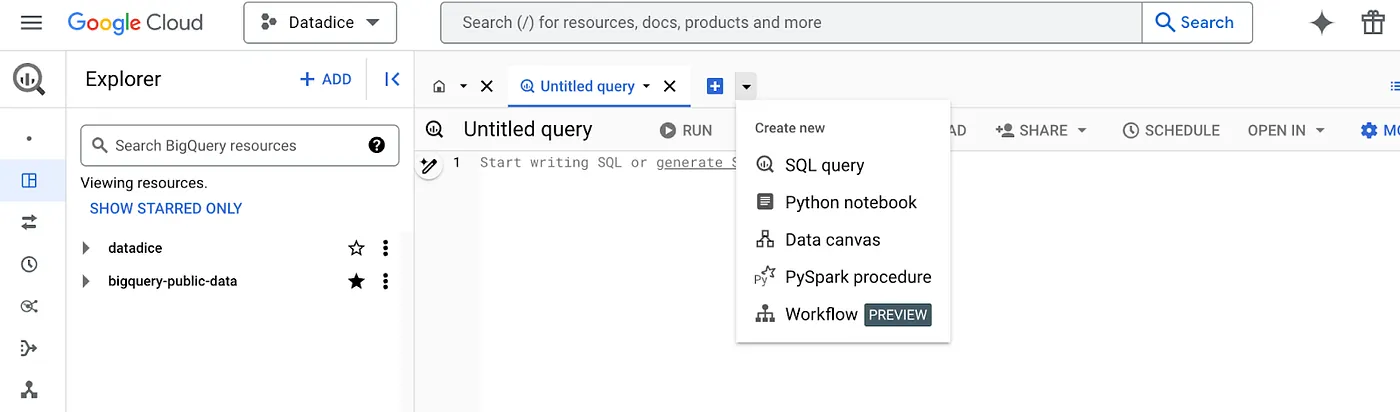Click the help icon in resource search
The image size is (1400, 412).
point(377,145)
